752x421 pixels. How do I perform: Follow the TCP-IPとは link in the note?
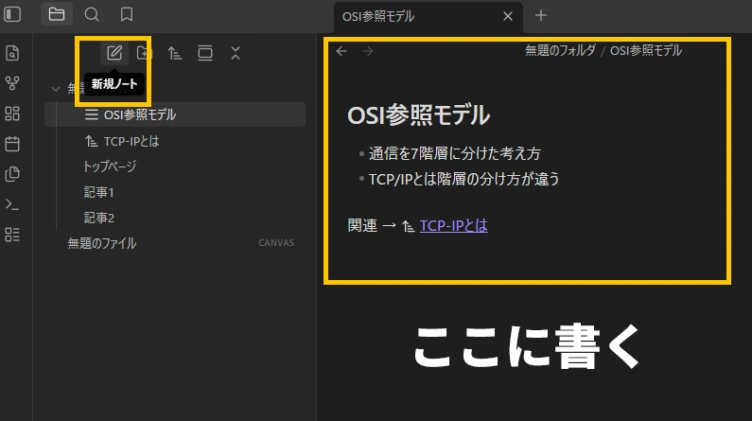pos(453,226)
